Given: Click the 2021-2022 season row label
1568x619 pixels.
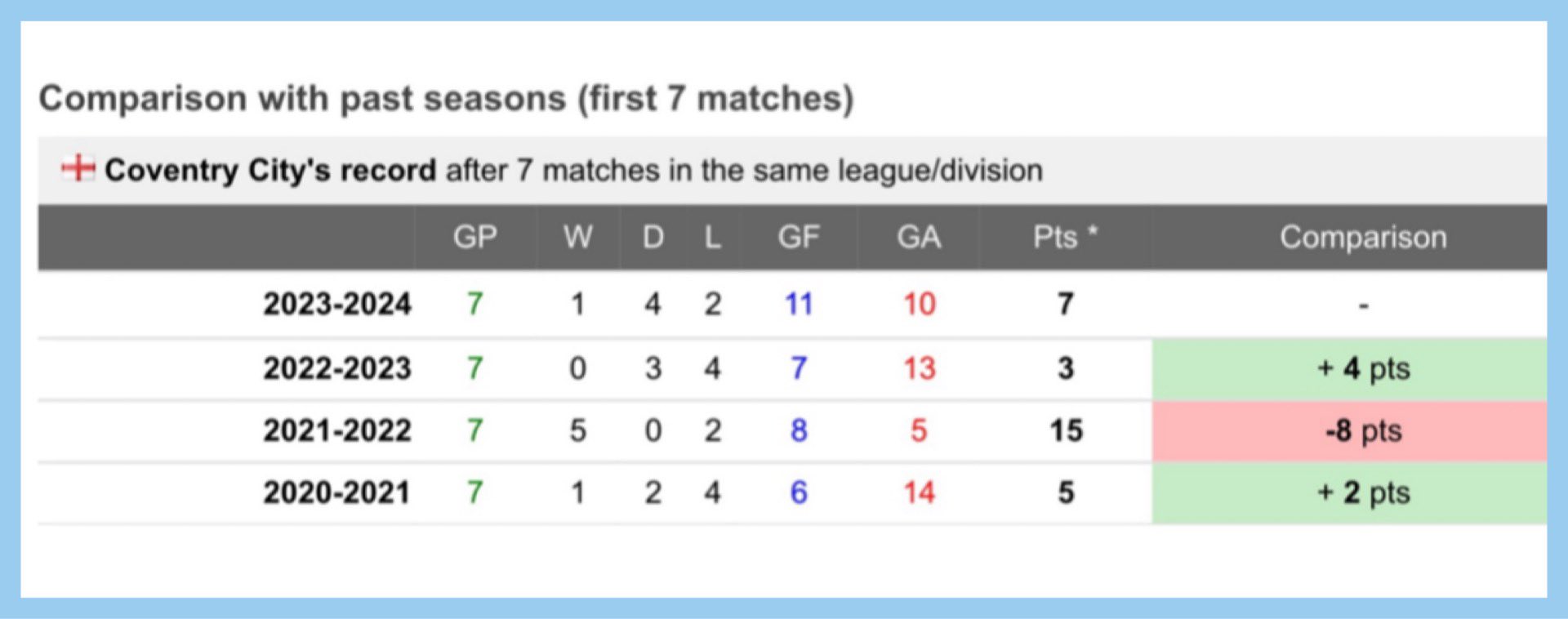Looking at the screenshot, I should tap(337, 430).
